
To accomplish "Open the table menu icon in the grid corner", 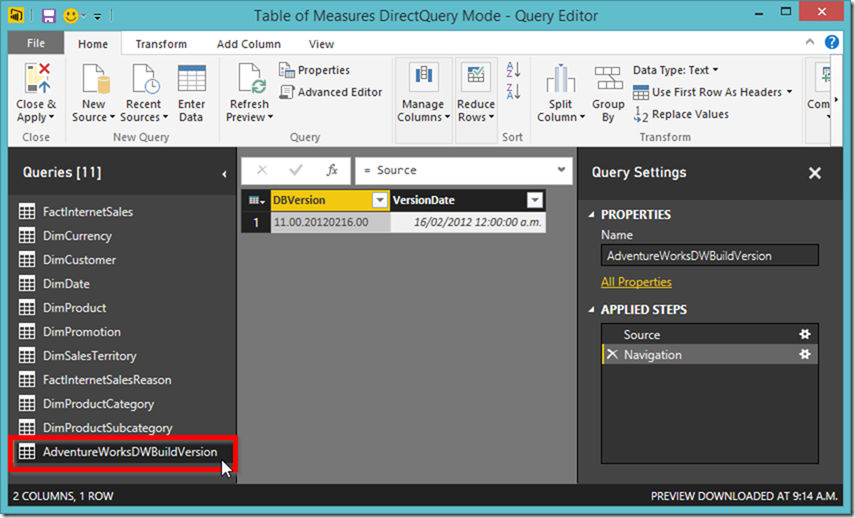I will coord(256,200).
